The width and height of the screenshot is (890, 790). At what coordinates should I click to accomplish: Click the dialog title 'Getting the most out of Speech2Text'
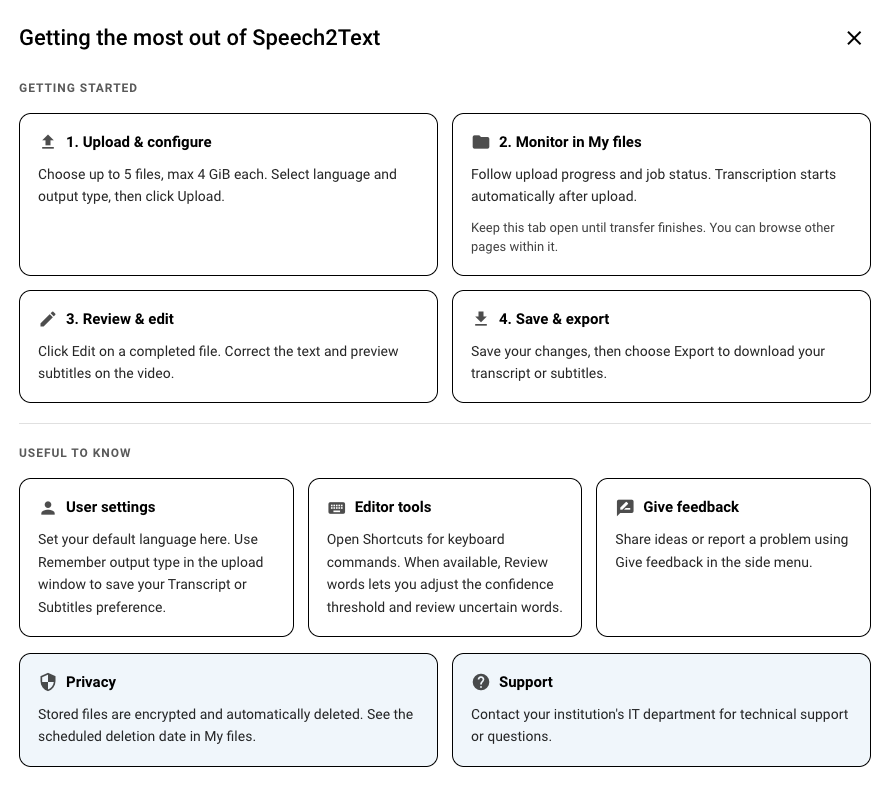click(x=200, y=38)
